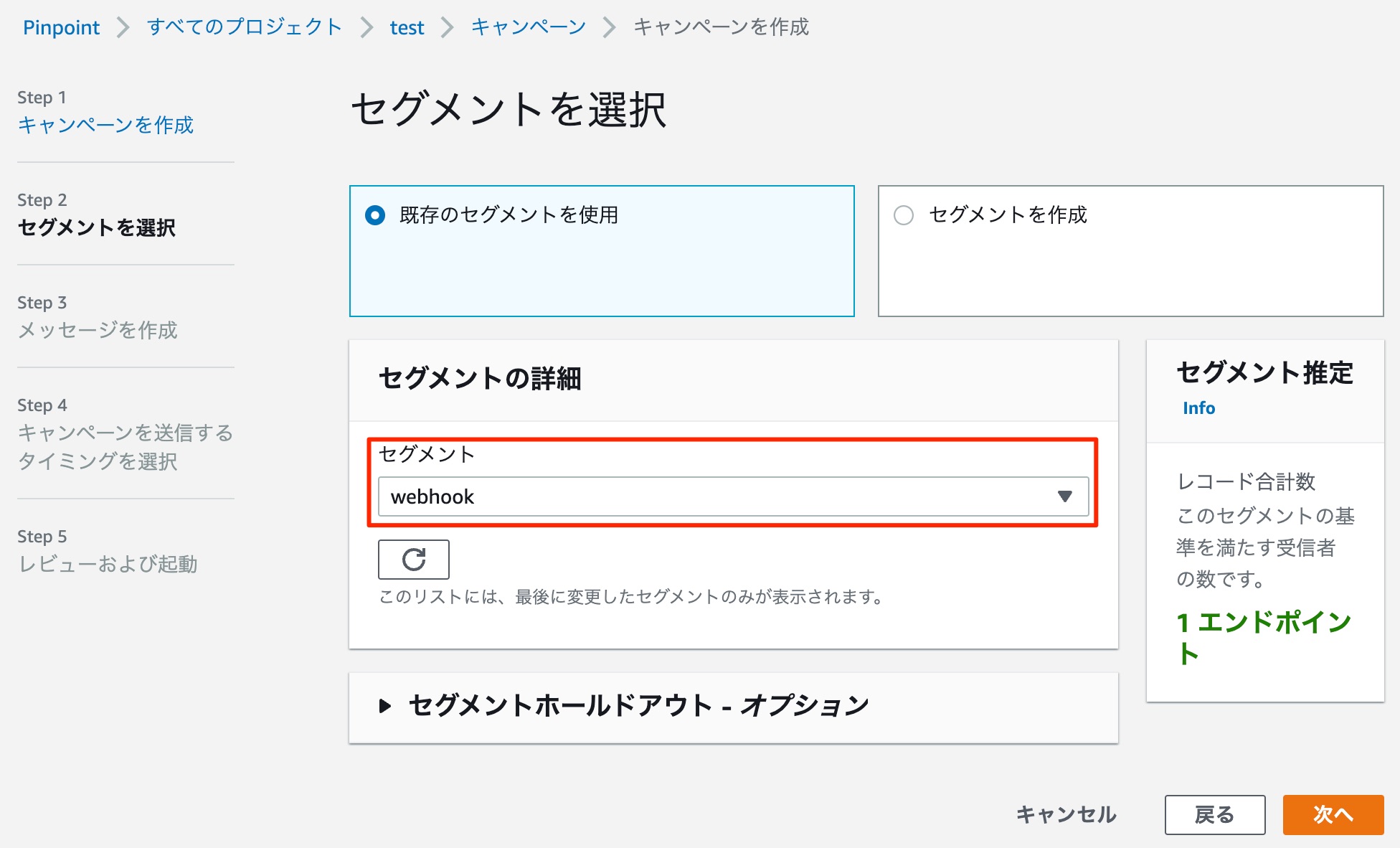Viewport: 1400px width, 848px height.
Task: Go to キャンペーン breadcrumb item
Action: (527, 27)
